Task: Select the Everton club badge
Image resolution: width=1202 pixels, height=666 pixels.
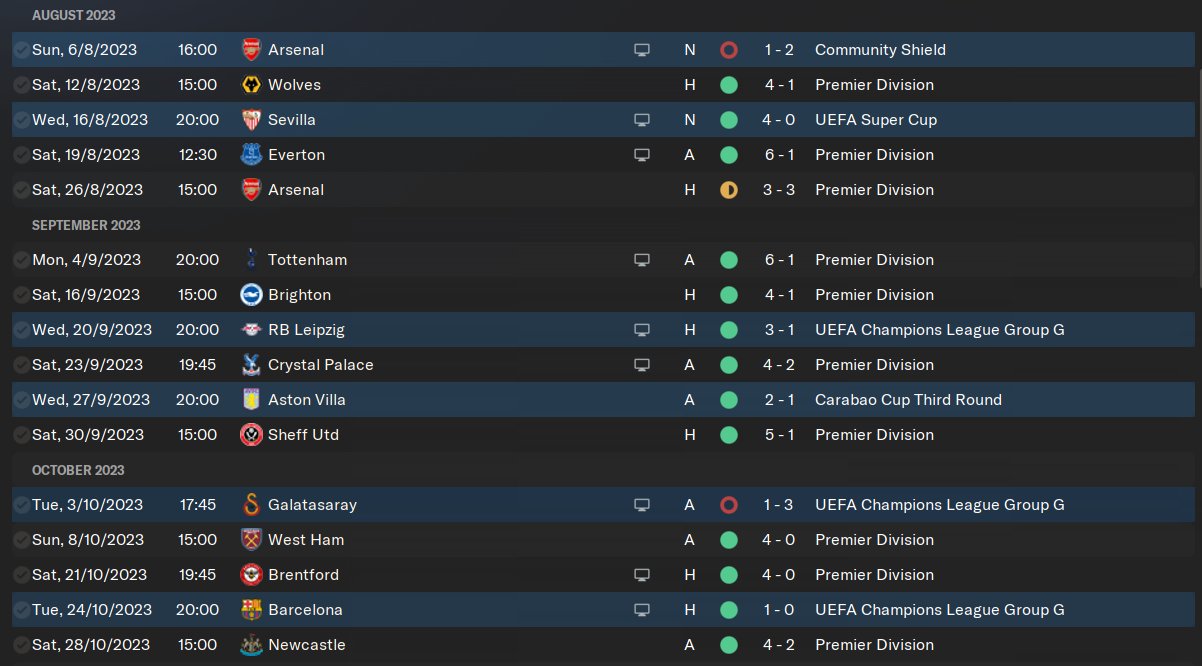Action: (251, 155)
